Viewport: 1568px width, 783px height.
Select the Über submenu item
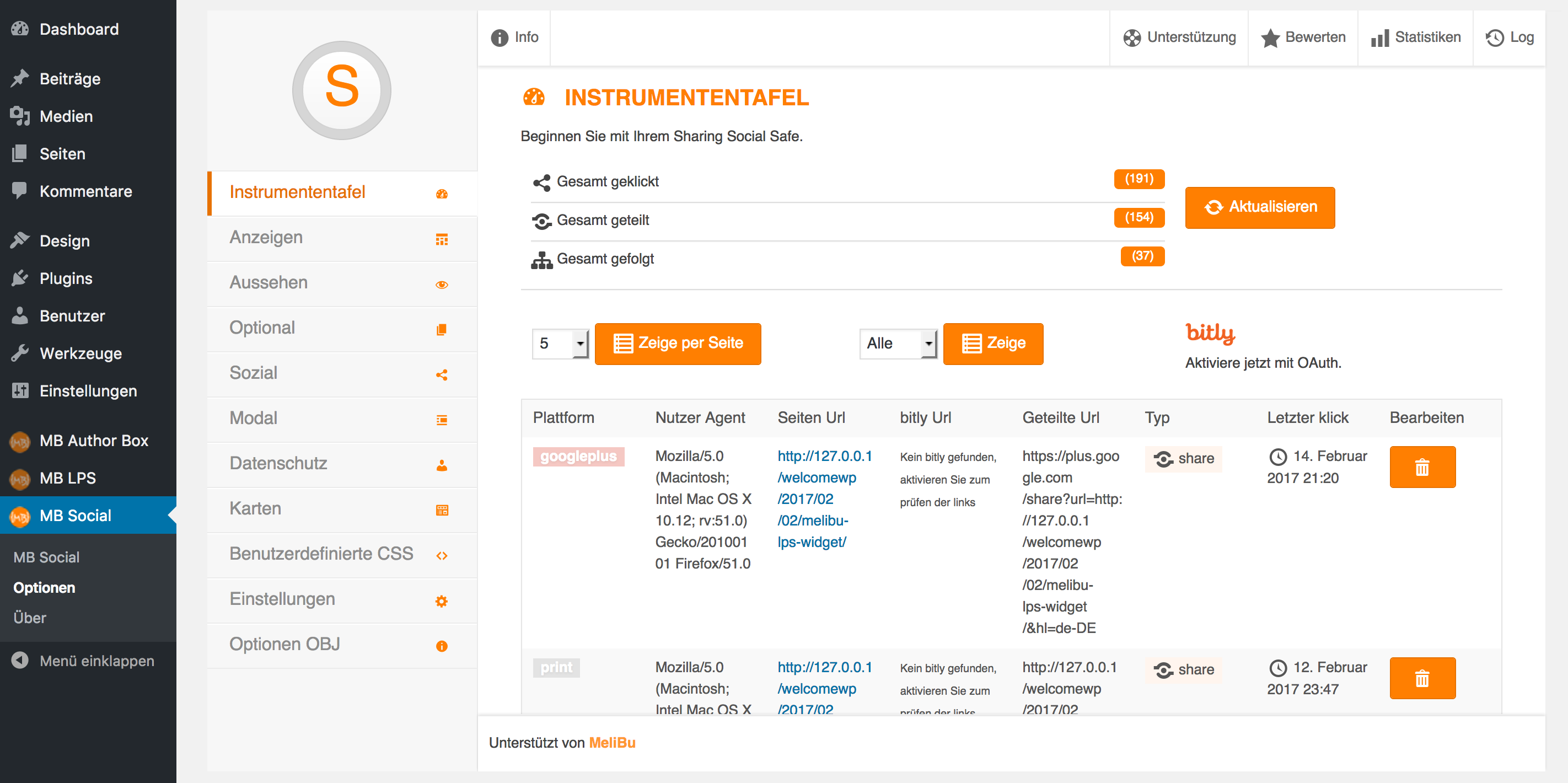click(30, 618)
